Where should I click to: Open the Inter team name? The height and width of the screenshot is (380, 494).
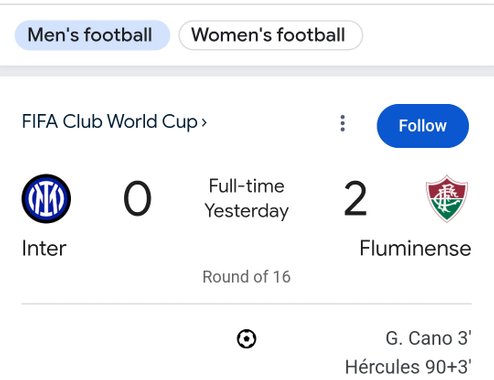44,249
